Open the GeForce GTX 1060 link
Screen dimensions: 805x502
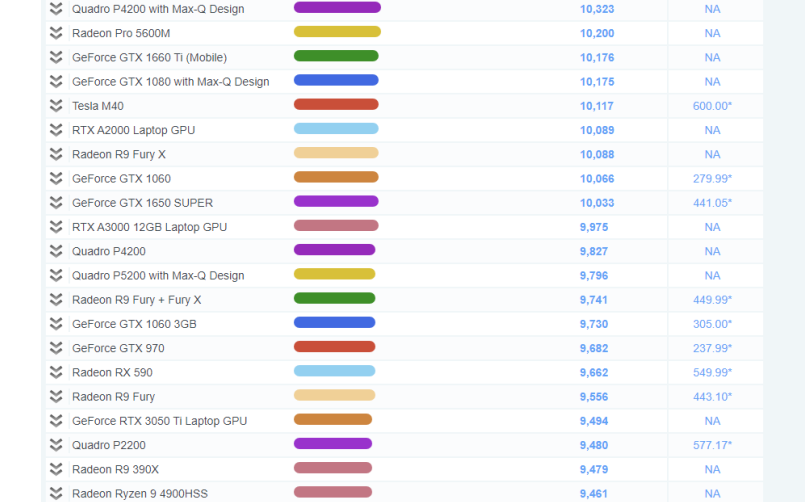click(121, 179)
